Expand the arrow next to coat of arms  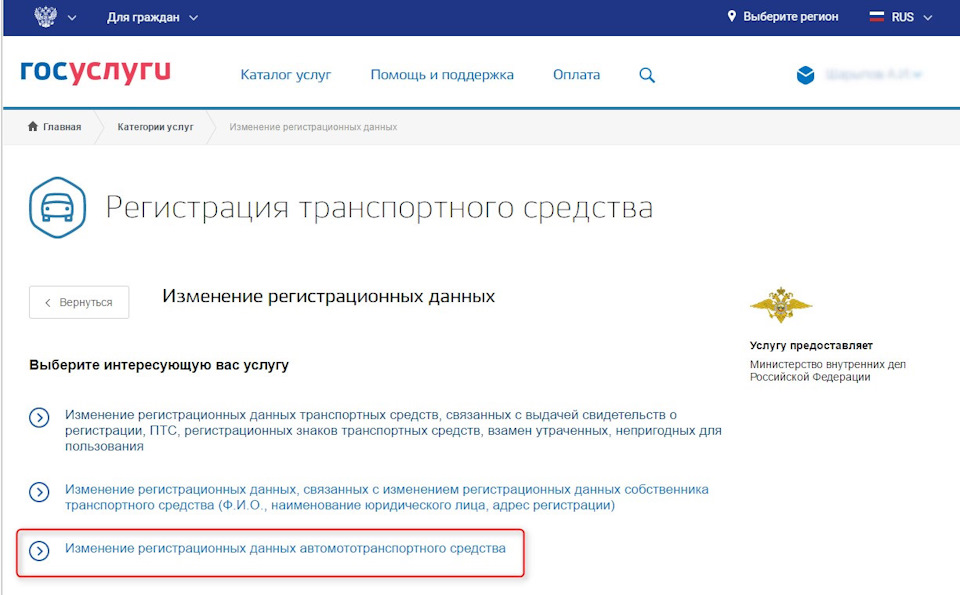click(72, 18)
